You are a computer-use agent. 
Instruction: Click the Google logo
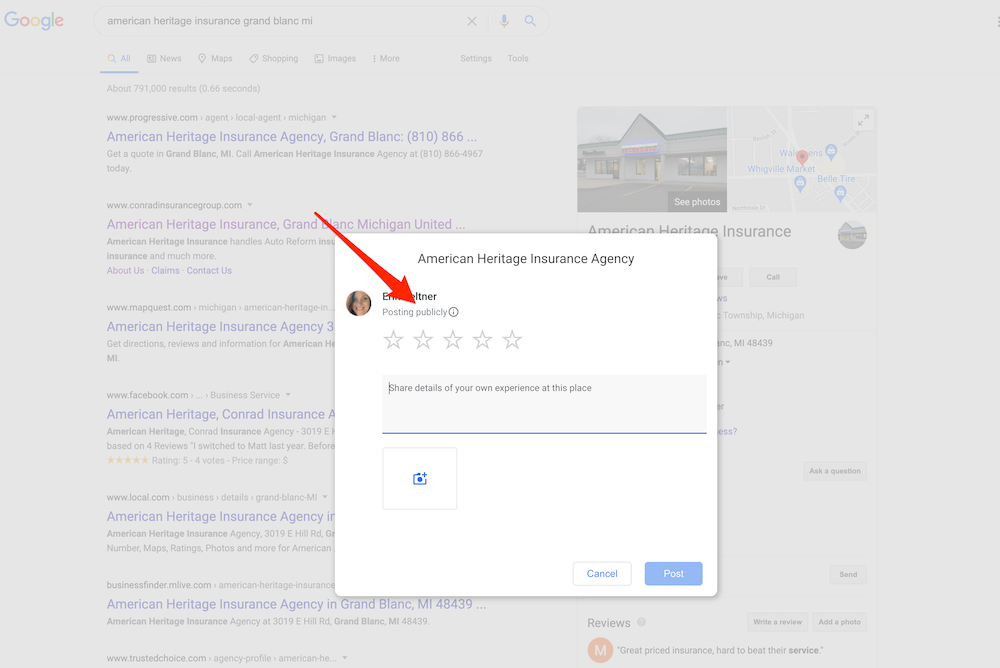(34, 20)
